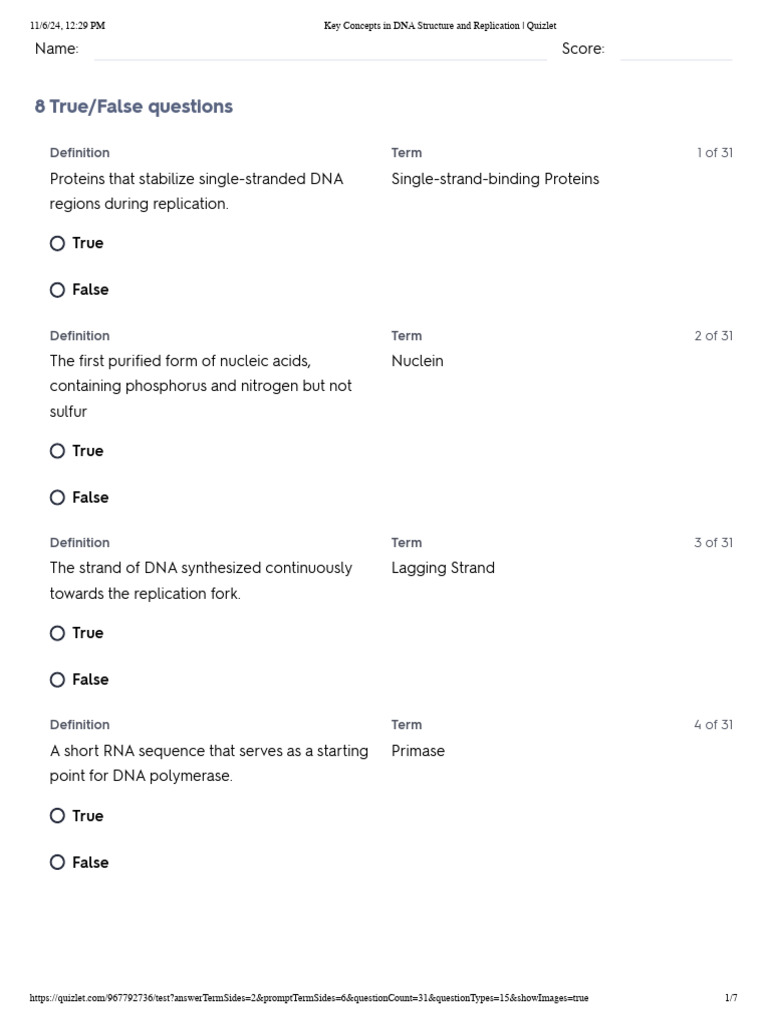Click the "1/7" page number in footer
This screenshot has width=768, height=1024.
731,998
